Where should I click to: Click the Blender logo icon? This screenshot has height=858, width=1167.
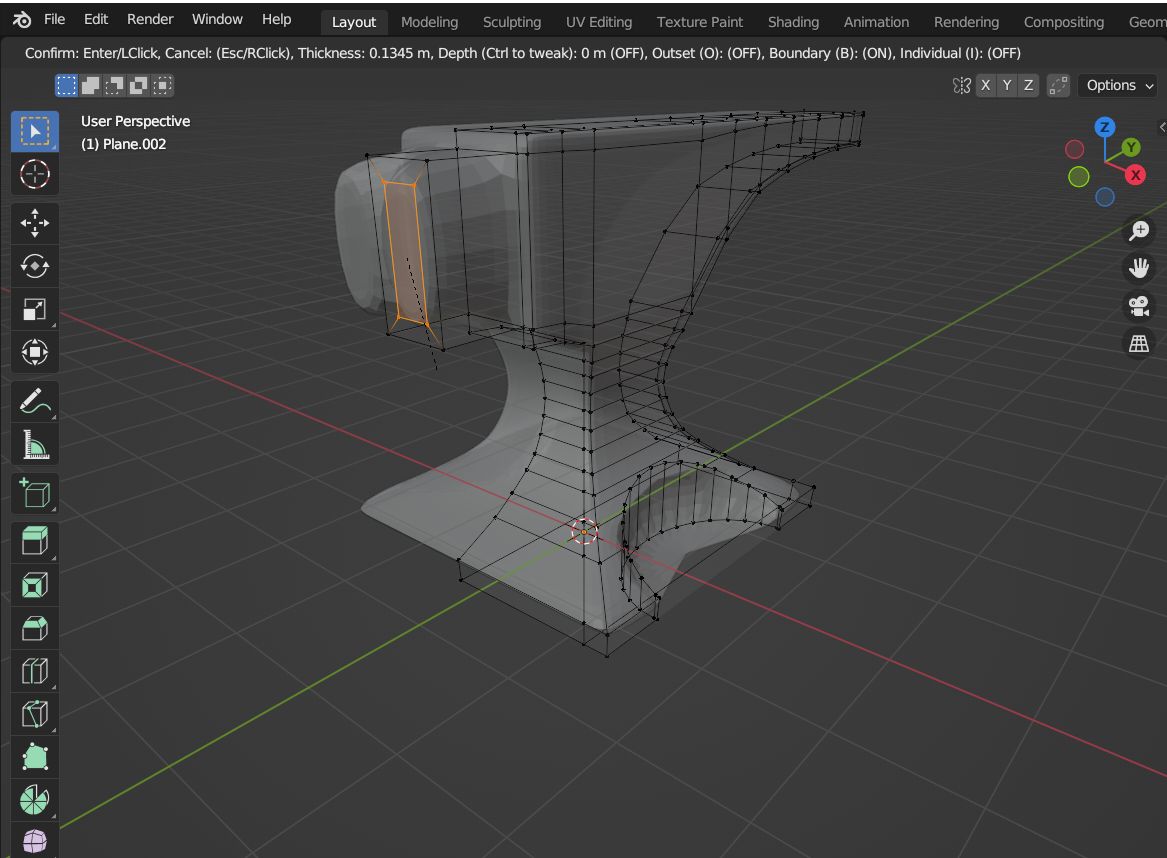22,20
